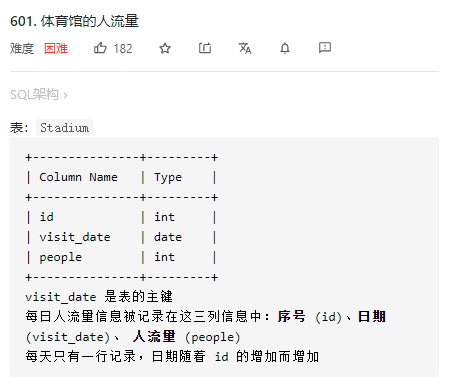Click the chevron next to SQL架构
The width and height of the screenshot is (451, 384).
click(x=65, y=96)
